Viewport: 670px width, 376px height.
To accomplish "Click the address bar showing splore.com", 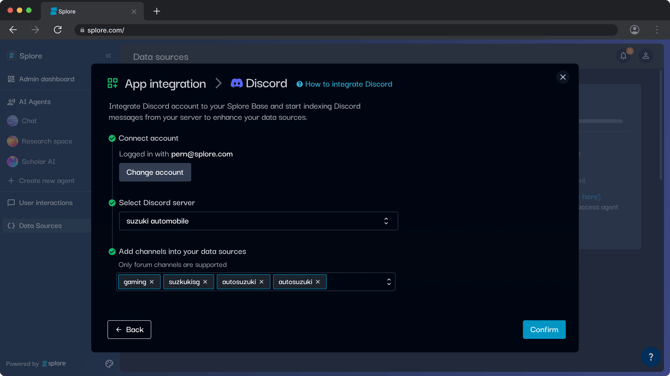I will (346, 30).
